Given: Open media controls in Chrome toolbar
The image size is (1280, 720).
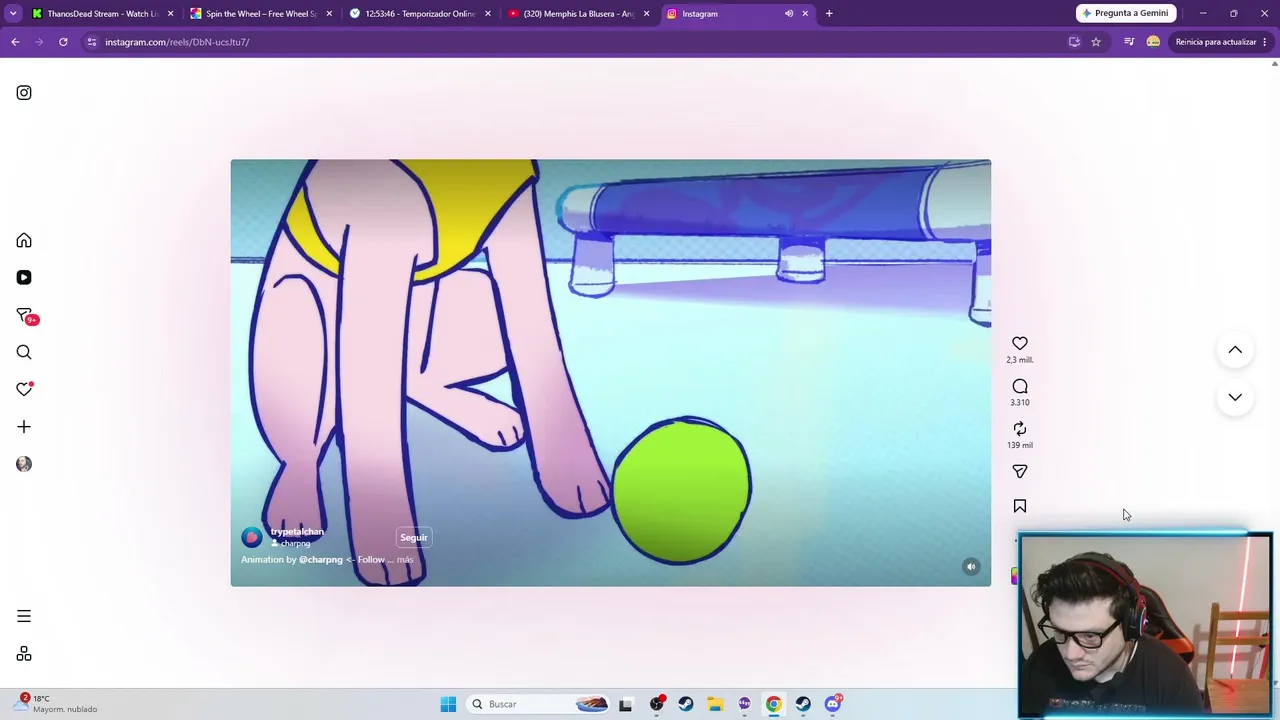Looking at the screenshot, I should [x=1129, y=42].
